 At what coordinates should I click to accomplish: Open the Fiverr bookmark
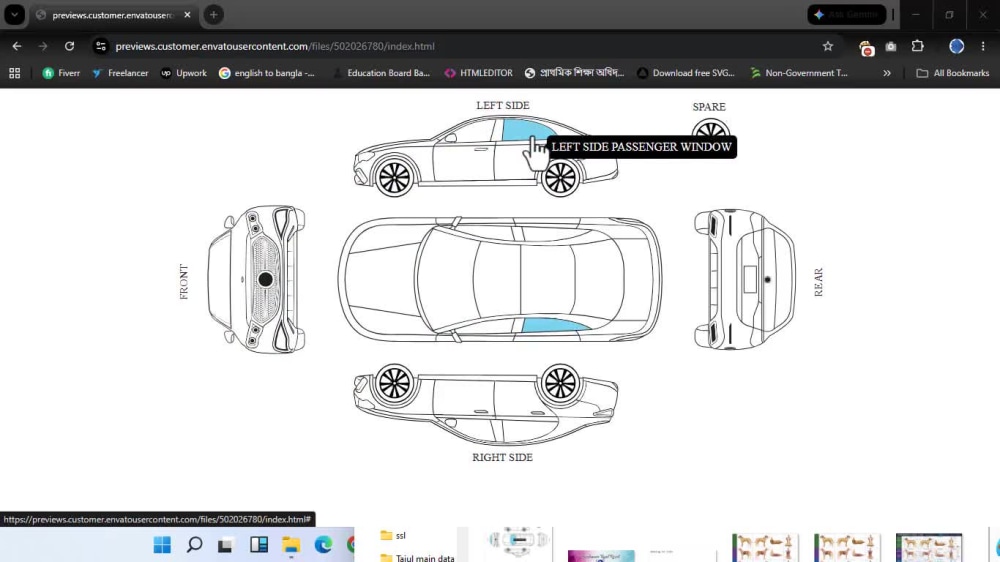click(61, 73)
